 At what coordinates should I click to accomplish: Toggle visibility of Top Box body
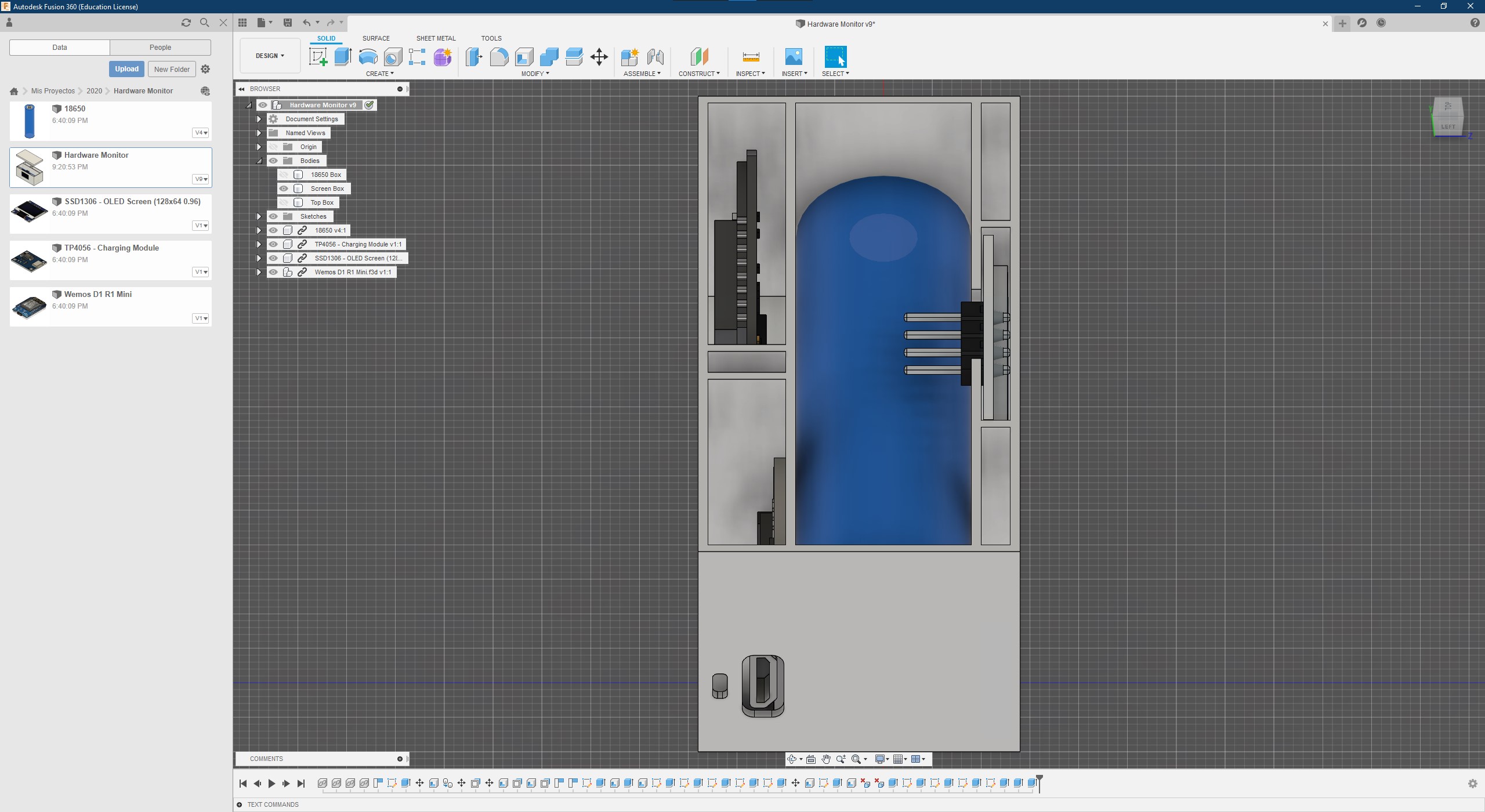coord(284,202)
